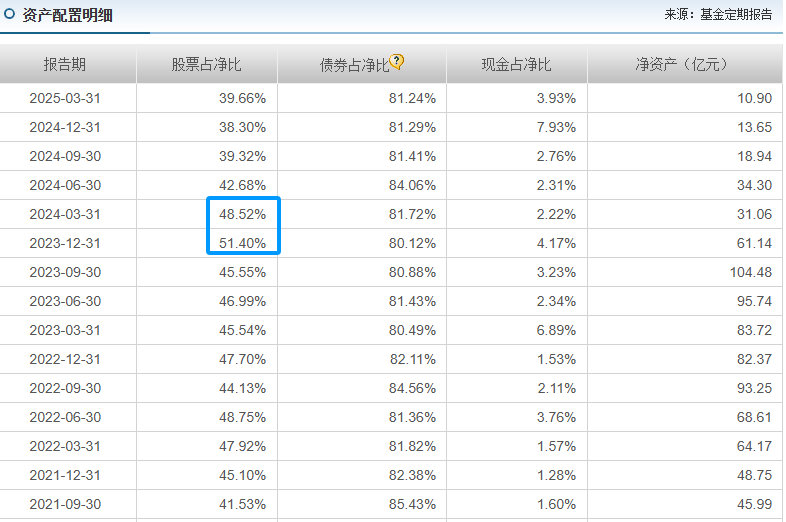Click the 债券占净比 column header
The width and height of the screenshot is (786, 522).
pyautogui.click(x=354, y=65)
